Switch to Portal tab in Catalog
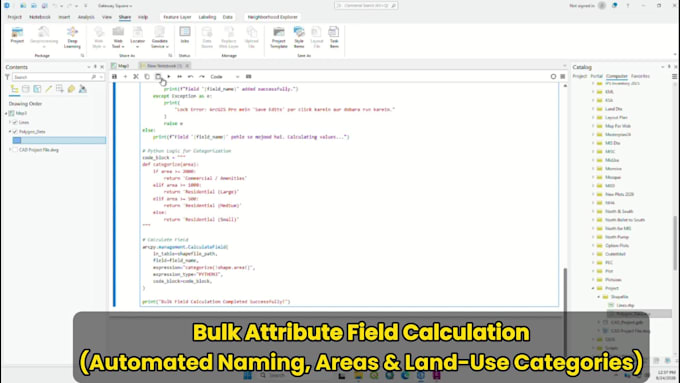 click(x=597, y=76)
